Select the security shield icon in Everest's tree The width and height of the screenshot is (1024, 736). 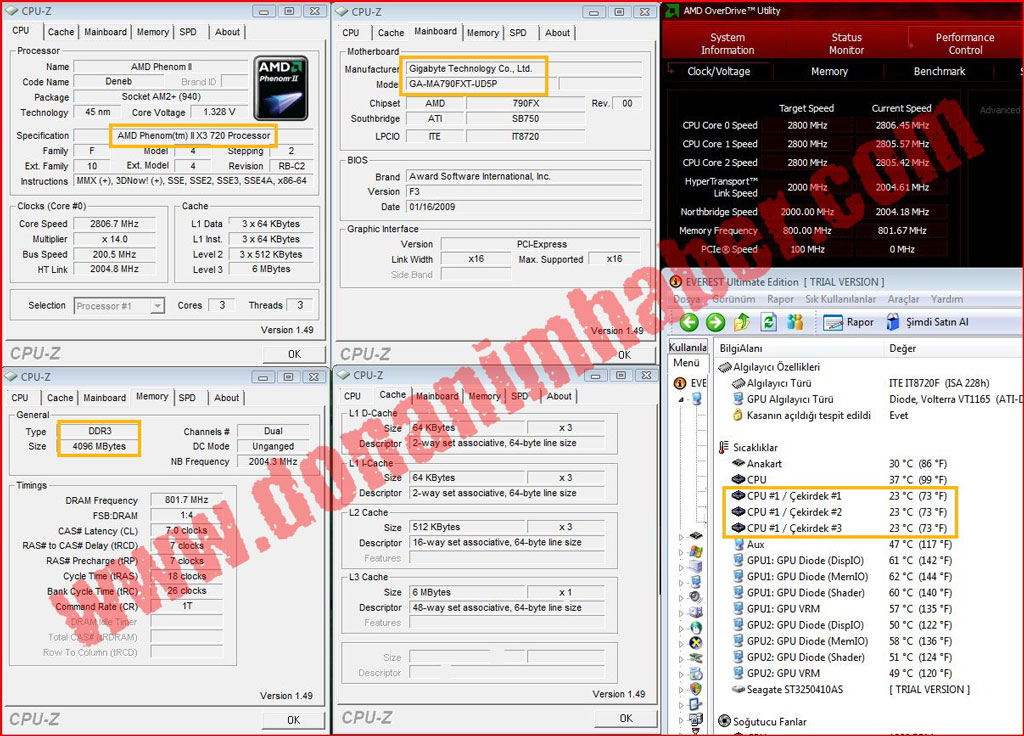click(x=696, y=690)
